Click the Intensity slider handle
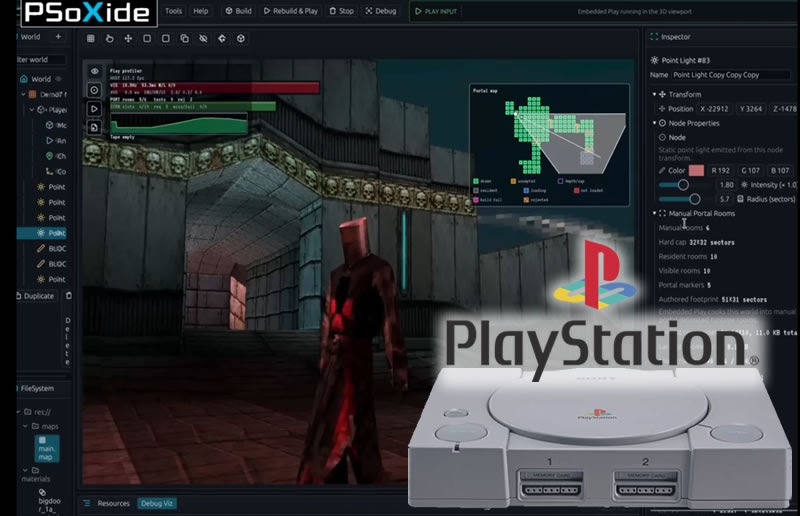The height and width of the screenshot is (516, 800). point(683,185)
